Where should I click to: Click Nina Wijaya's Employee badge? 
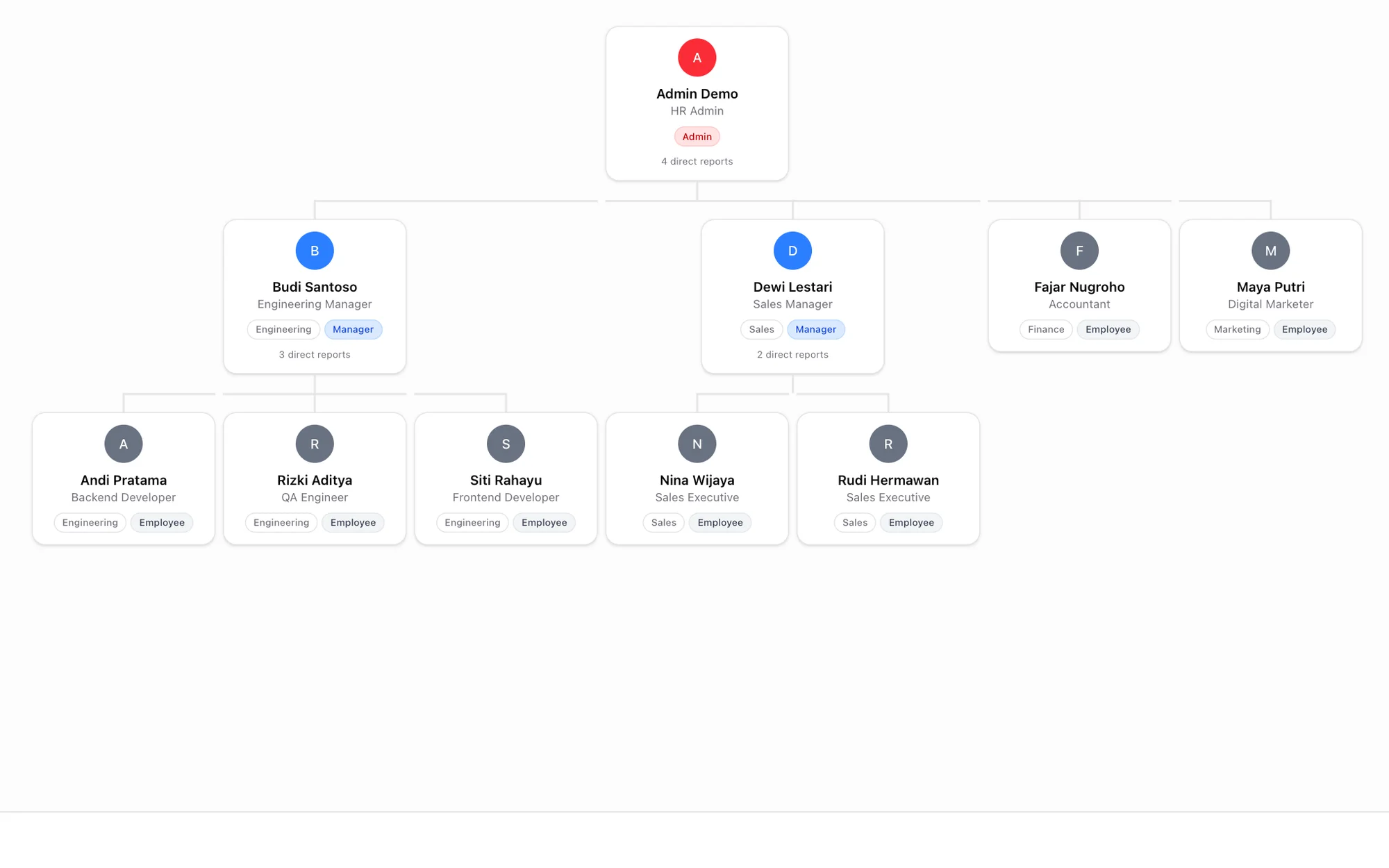720,522
